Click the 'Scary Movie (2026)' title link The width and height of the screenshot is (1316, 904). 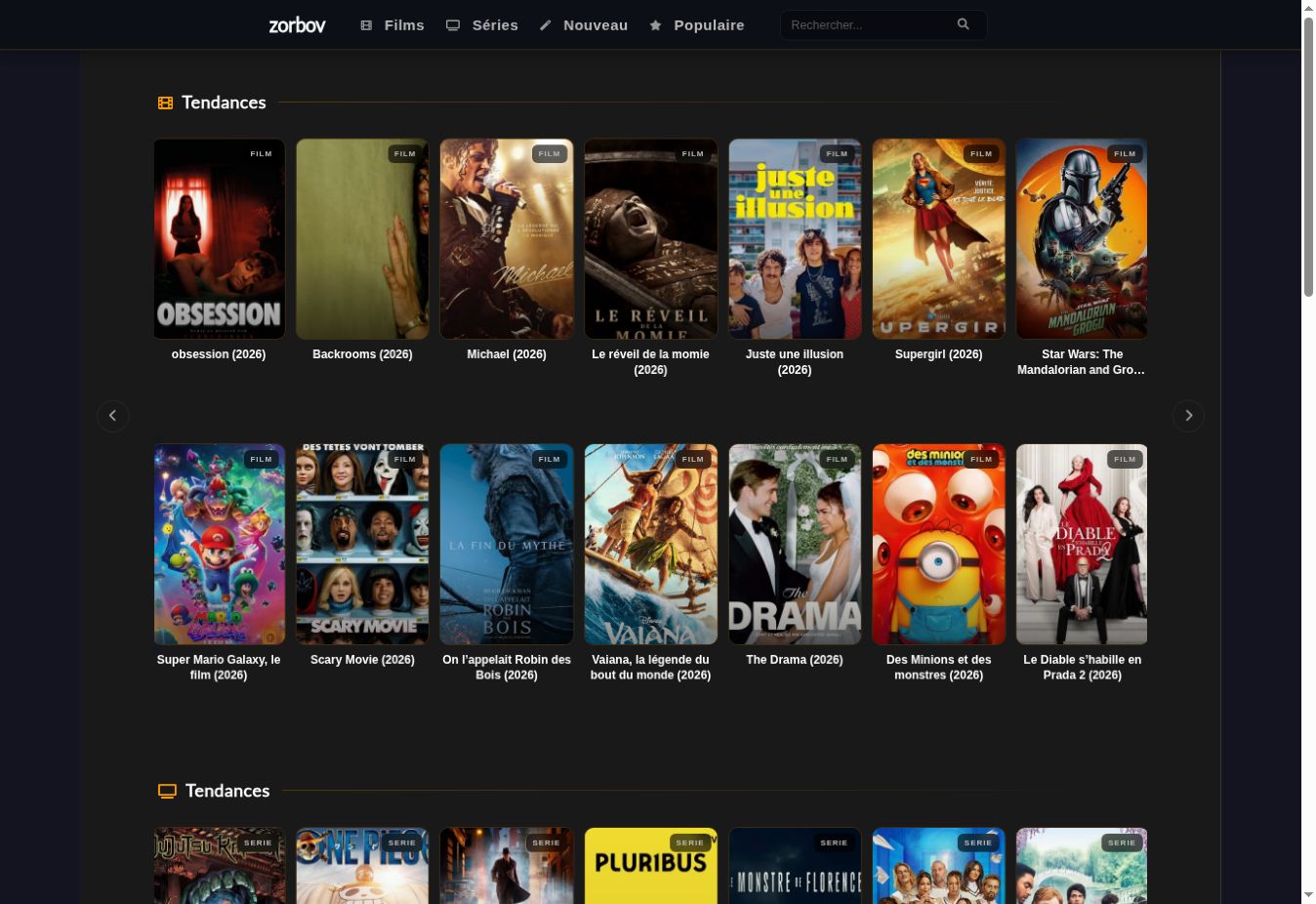tap(362, 660)
